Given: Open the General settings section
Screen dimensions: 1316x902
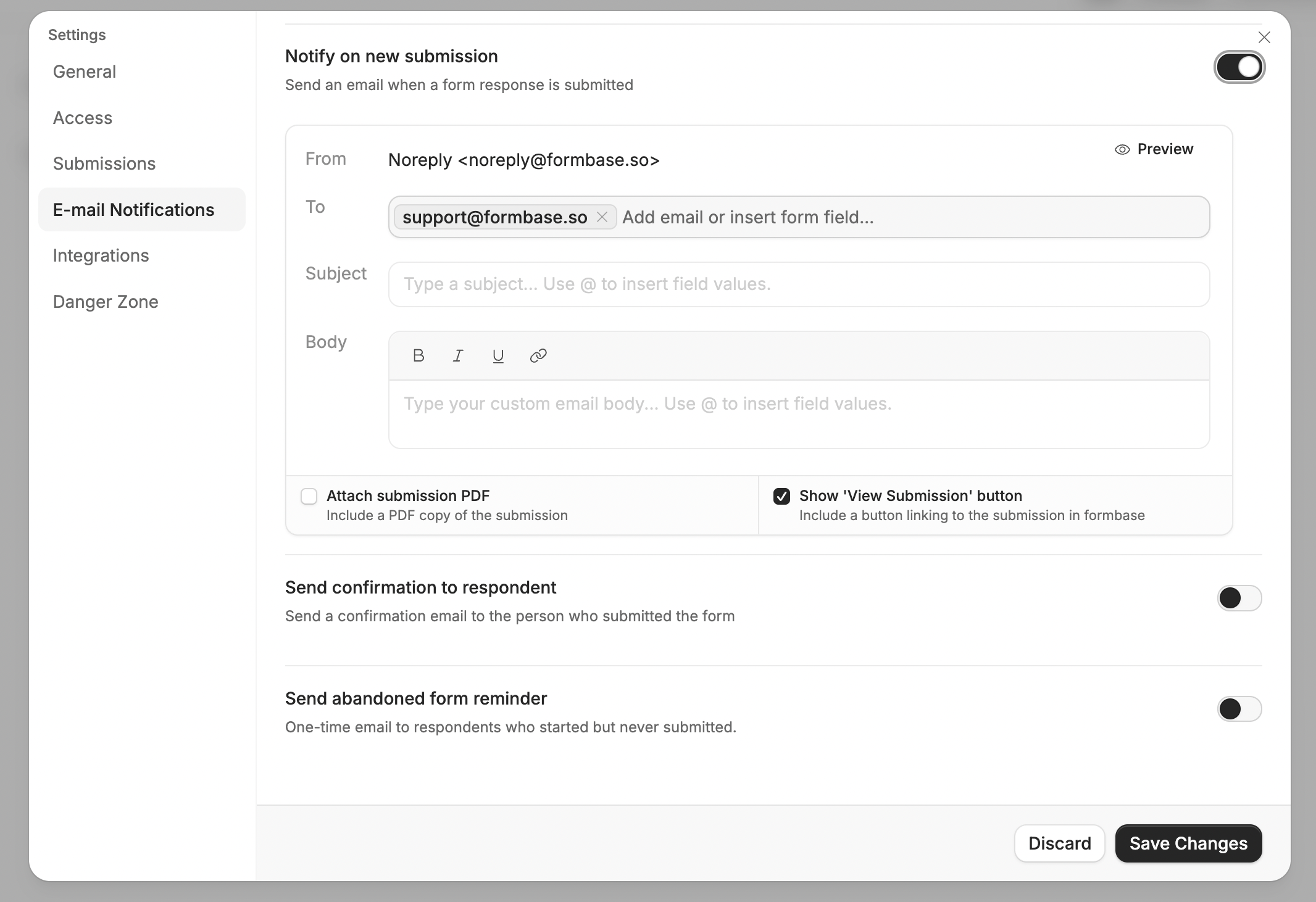Looking at the screenshot, I should (x=142, y=72).
